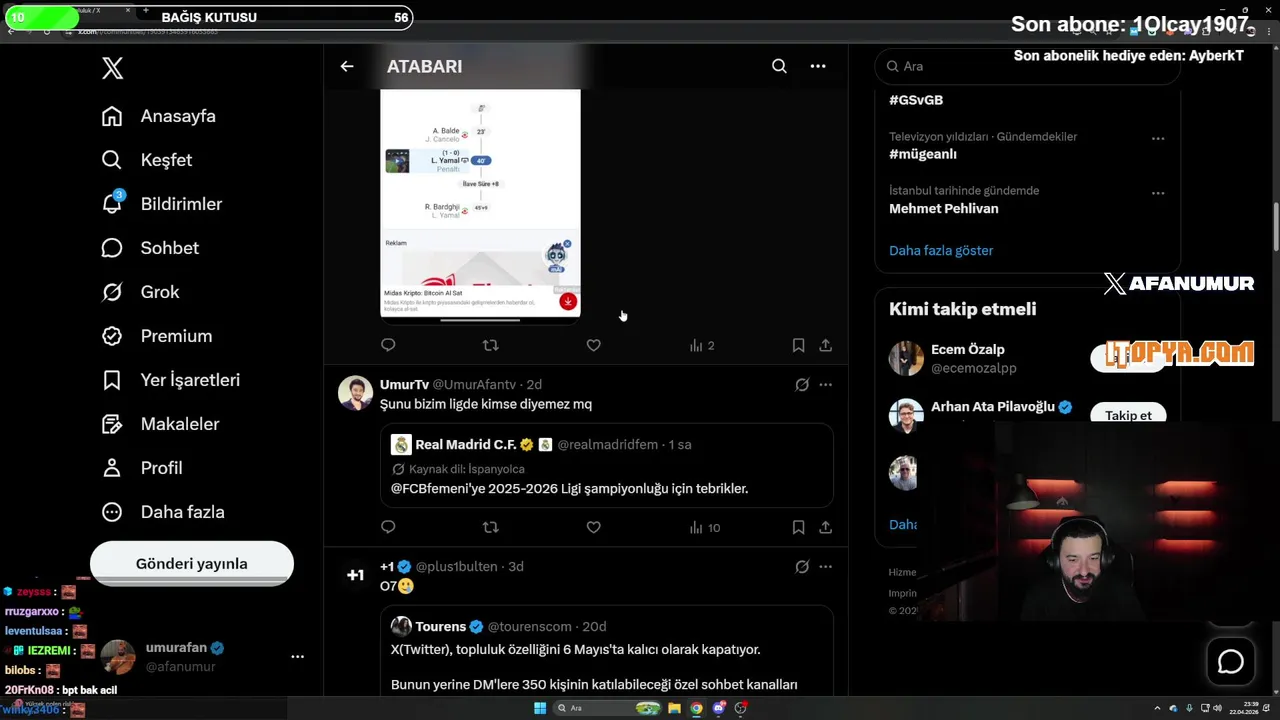1280x720 pixels.
Task: Open Makaleler articles
Action: (160, 424)
